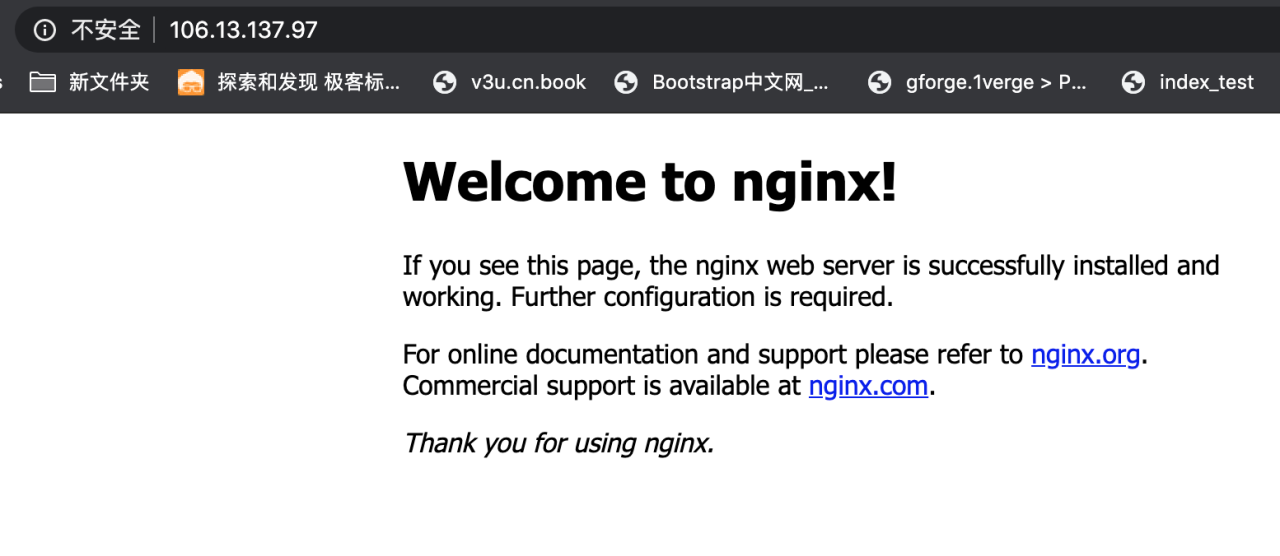This screenshot has width=1280, height=556.
Task: Click the folder icon of 新文件夹
Action: point(42,82)
